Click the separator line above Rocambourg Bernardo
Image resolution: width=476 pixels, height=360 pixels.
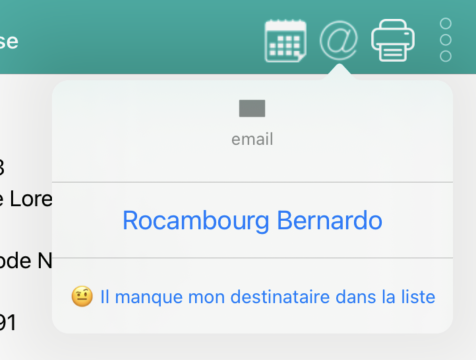(x=252, y=182)
